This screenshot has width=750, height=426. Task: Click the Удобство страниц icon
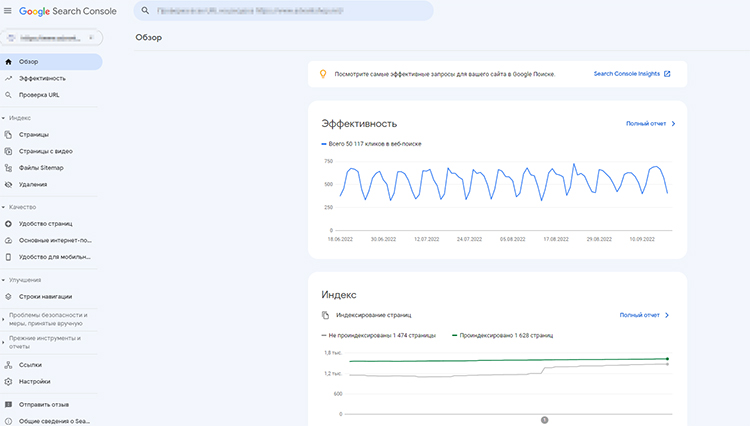click(8, 223)
